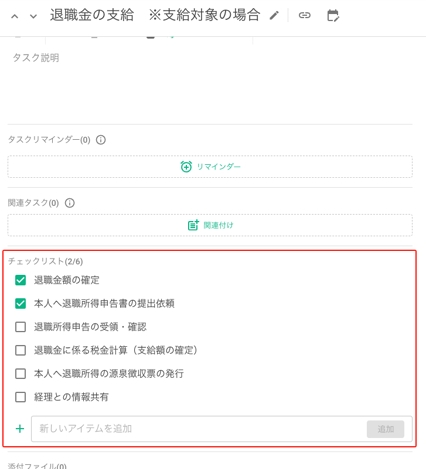The width and height of the screenshot is (426, 469).
Task: Uncheck 本人へ退職所得申告書の提出依頼 checkbox
Action: 20,303
